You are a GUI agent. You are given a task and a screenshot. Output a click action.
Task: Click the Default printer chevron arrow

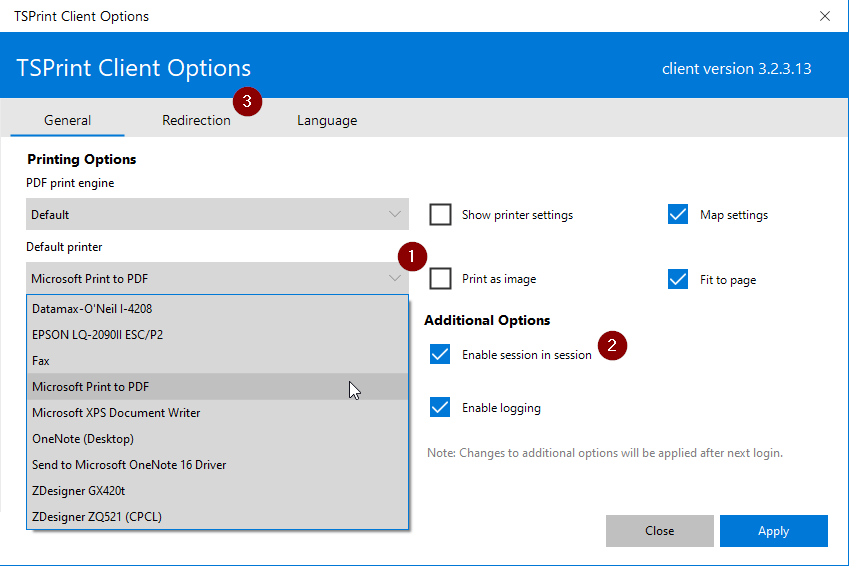tap(395, 278)
